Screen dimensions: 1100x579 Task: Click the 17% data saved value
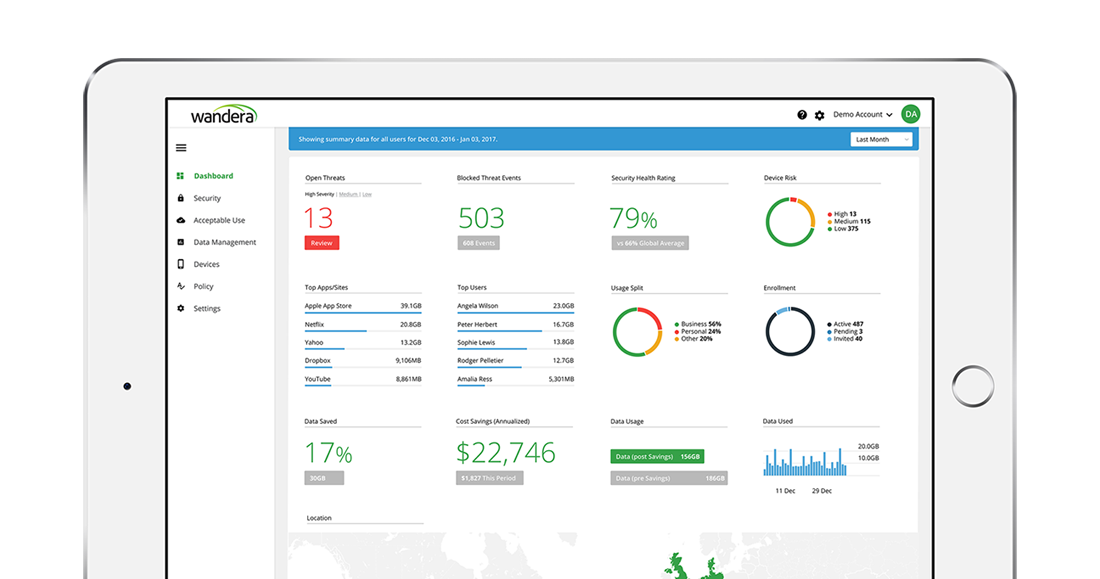tap(328, 453)
